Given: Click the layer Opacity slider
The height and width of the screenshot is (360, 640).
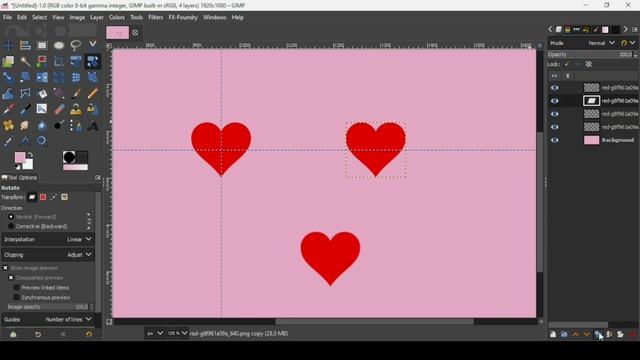Looking at the screenshot, I should (591, 54).
